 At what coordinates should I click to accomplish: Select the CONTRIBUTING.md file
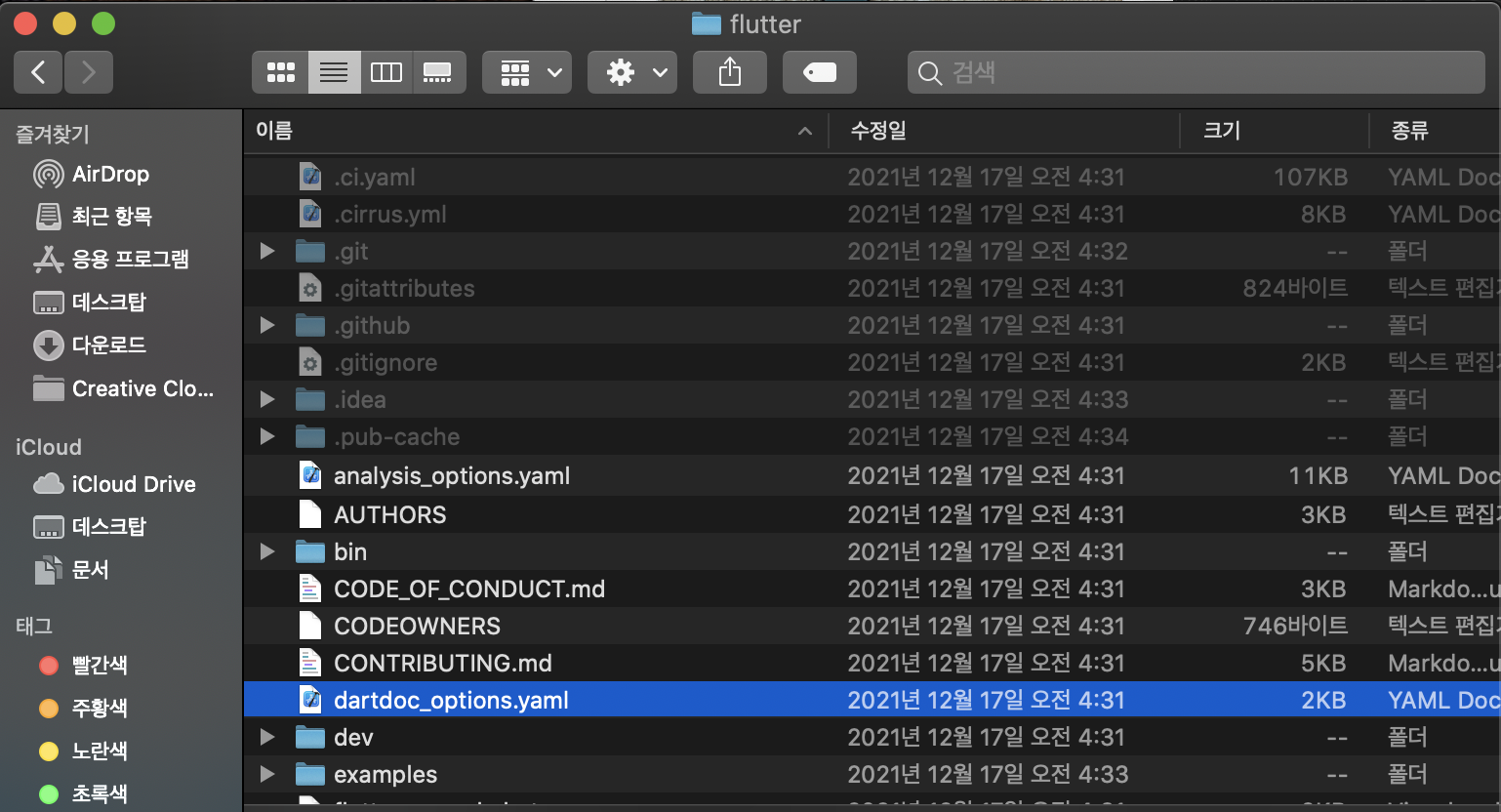pos(872,663)
